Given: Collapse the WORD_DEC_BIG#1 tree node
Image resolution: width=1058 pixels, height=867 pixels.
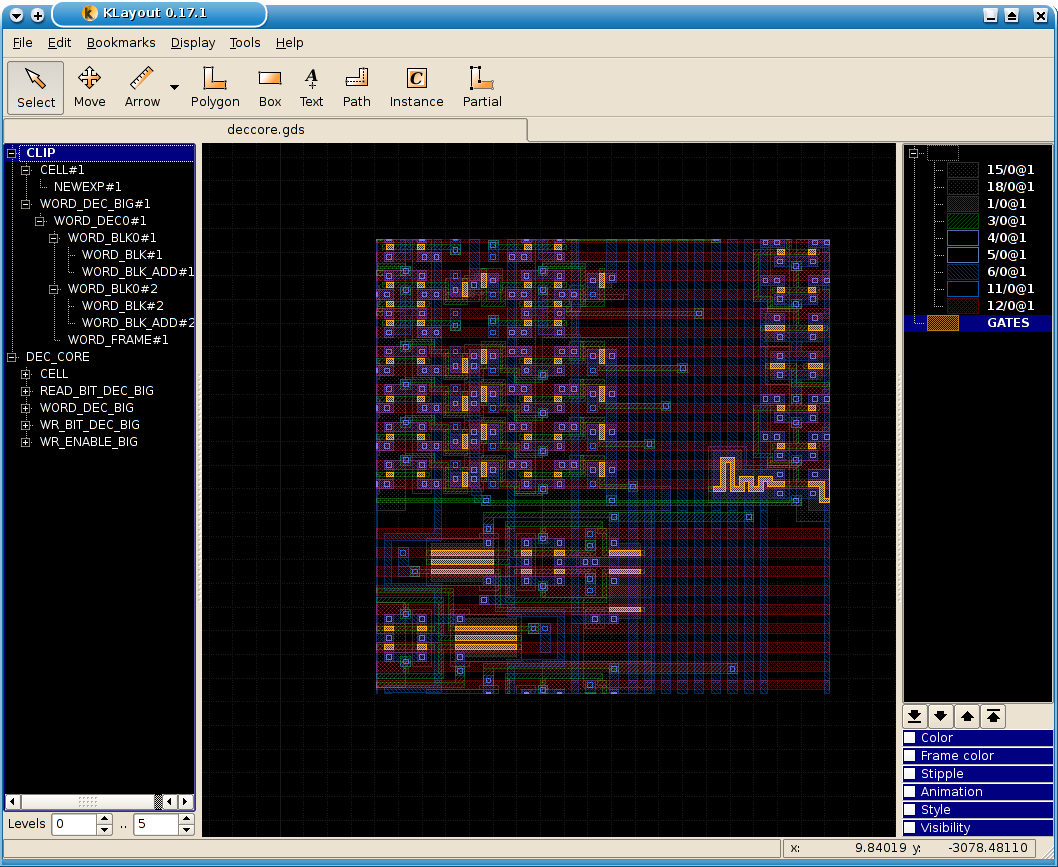Looking at the screenshot, I should 27,204.
